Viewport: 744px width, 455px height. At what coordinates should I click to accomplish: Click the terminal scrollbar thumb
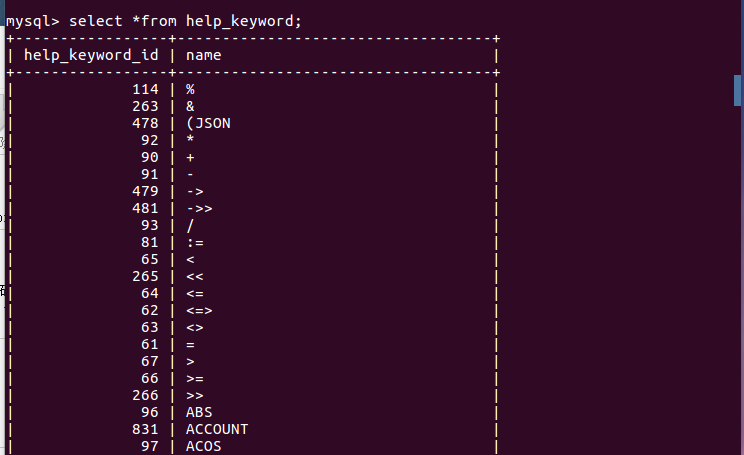738,89
